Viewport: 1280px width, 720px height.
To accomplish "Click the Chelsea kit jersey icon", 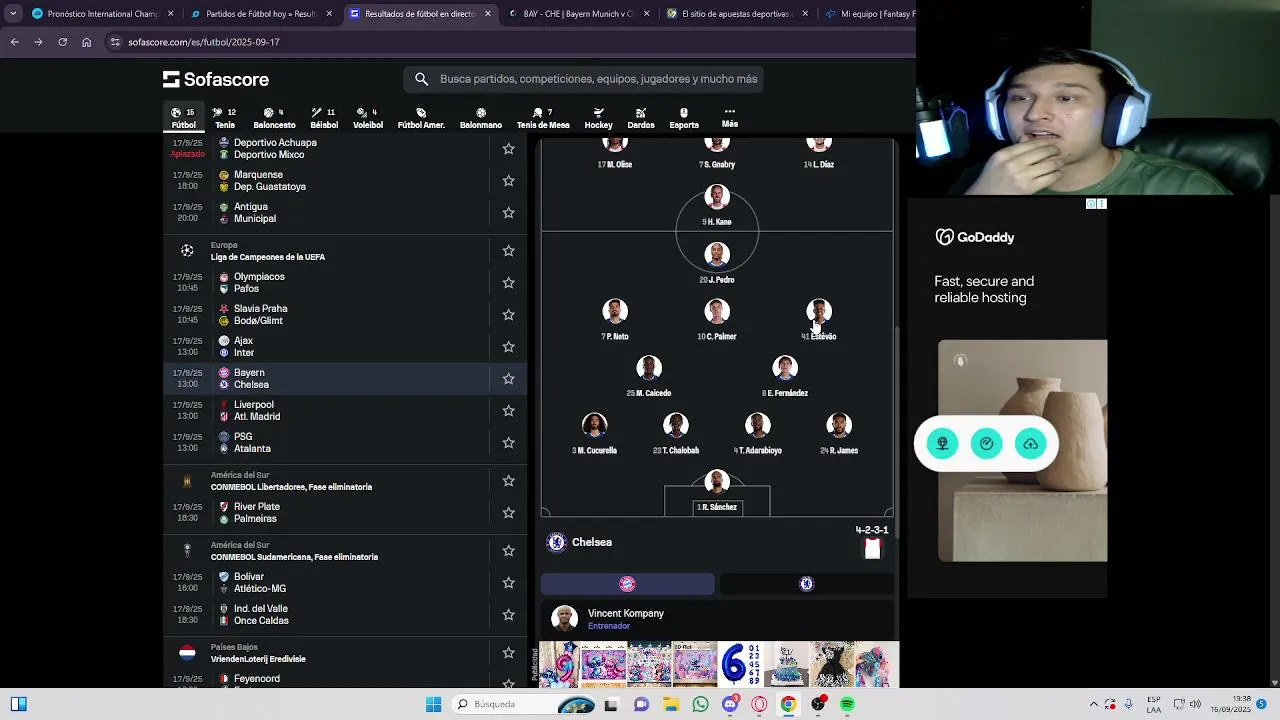I will pos(873,548).
